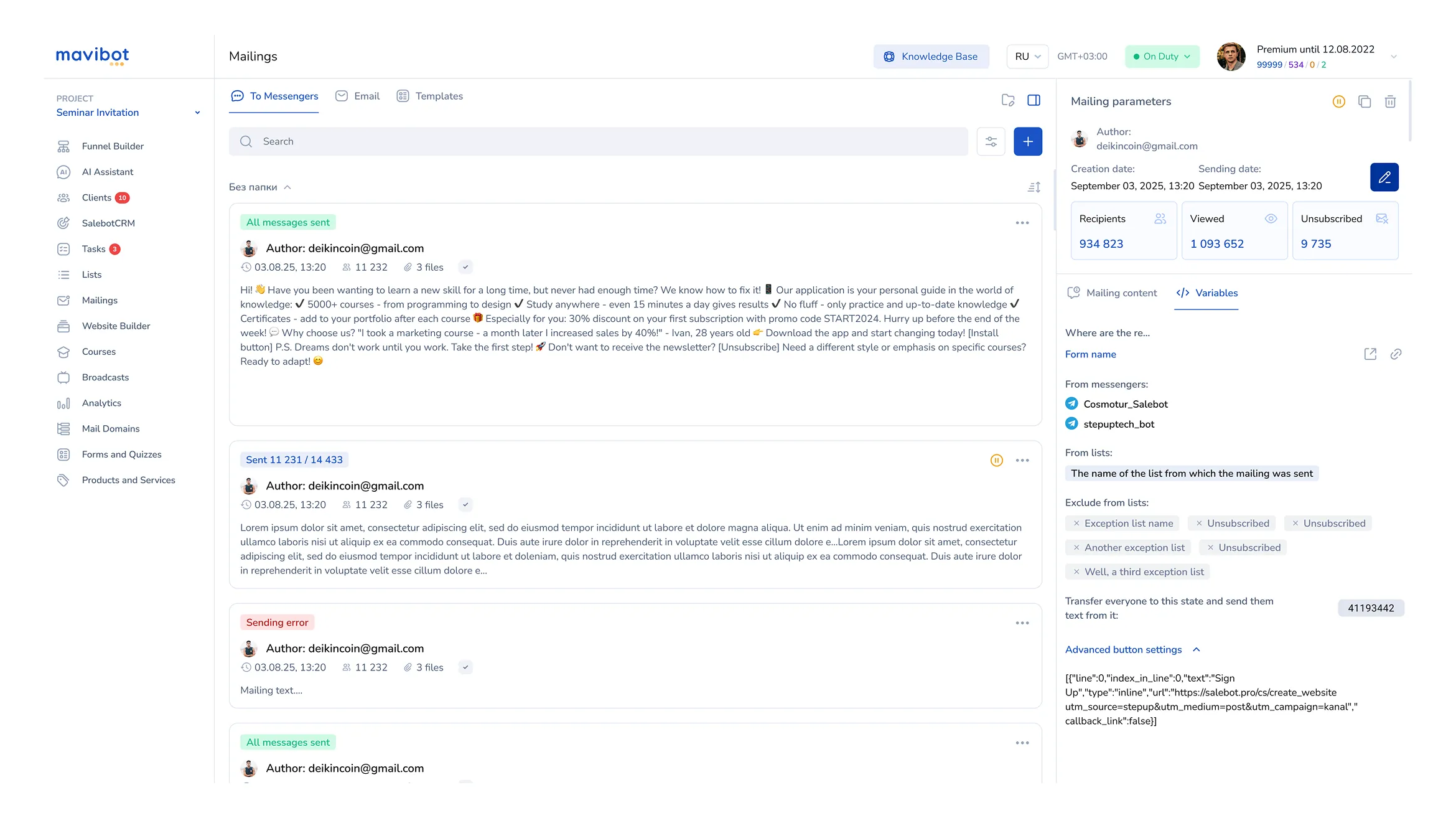
Task: Click the blue pencil edit button
Action: (x=1384, y=177)
